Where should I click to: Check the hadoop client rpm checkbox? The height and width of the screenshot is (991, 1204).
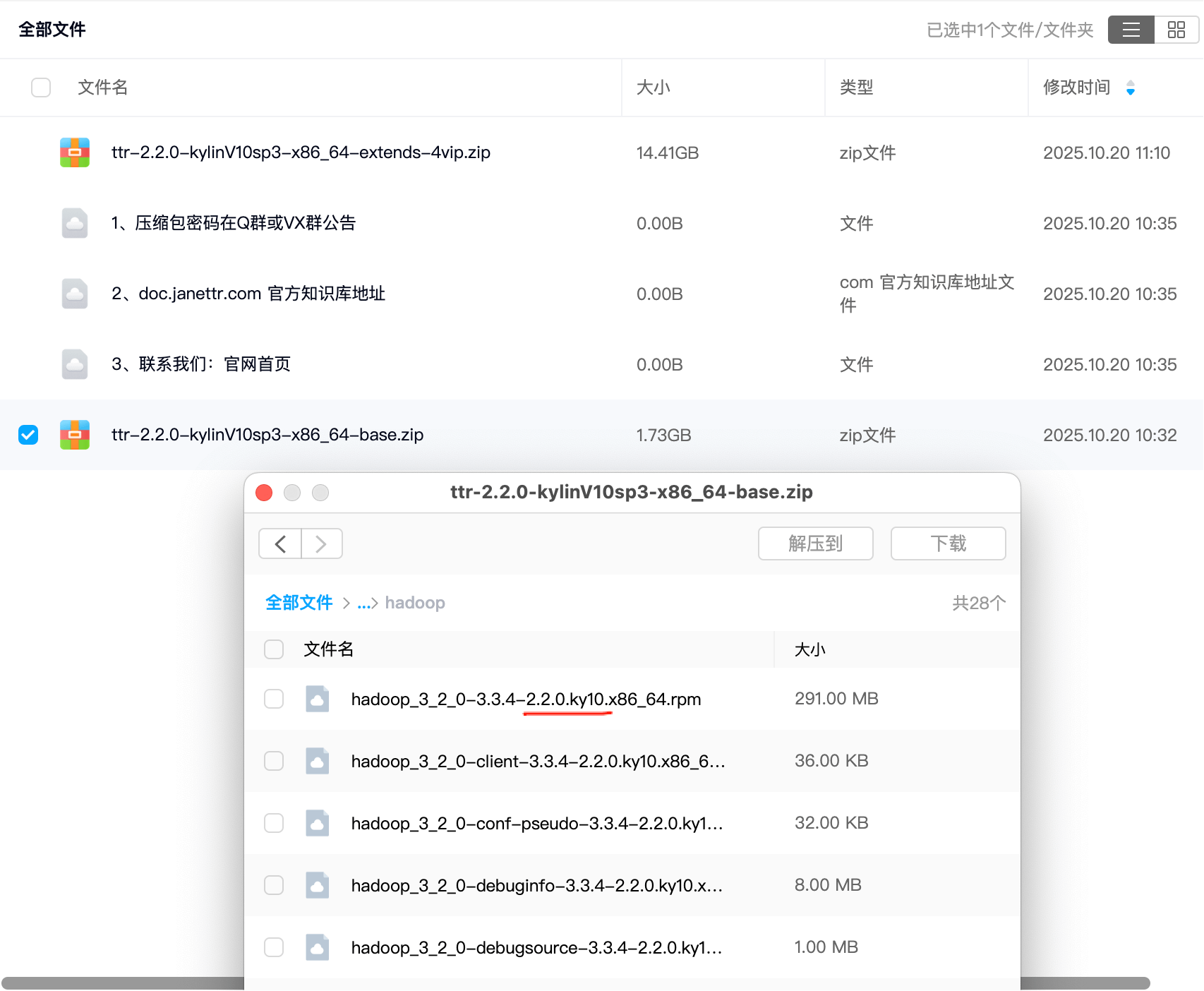pos(274,761)
